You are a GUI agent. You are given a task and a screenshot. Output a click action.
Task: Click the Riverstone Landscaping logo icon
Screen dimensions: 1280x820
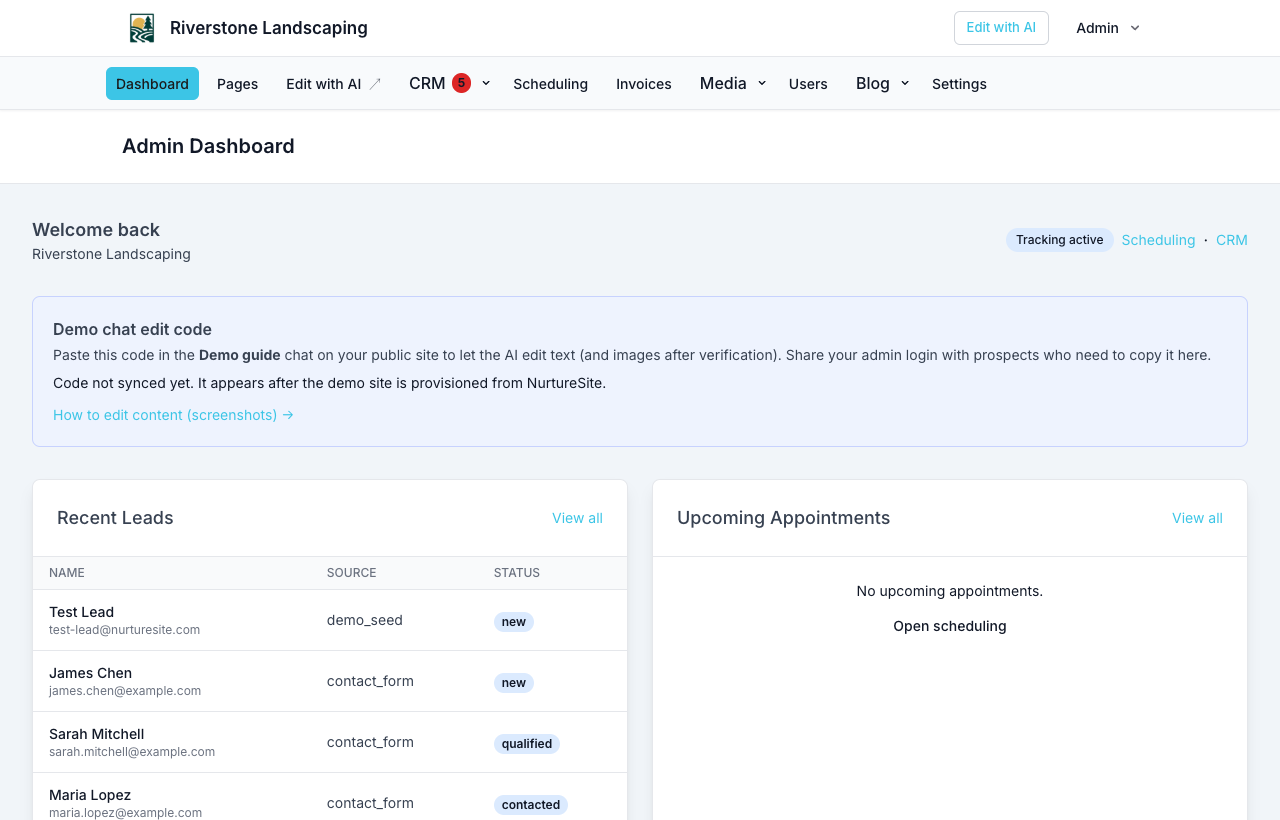(x=142, y=28)
